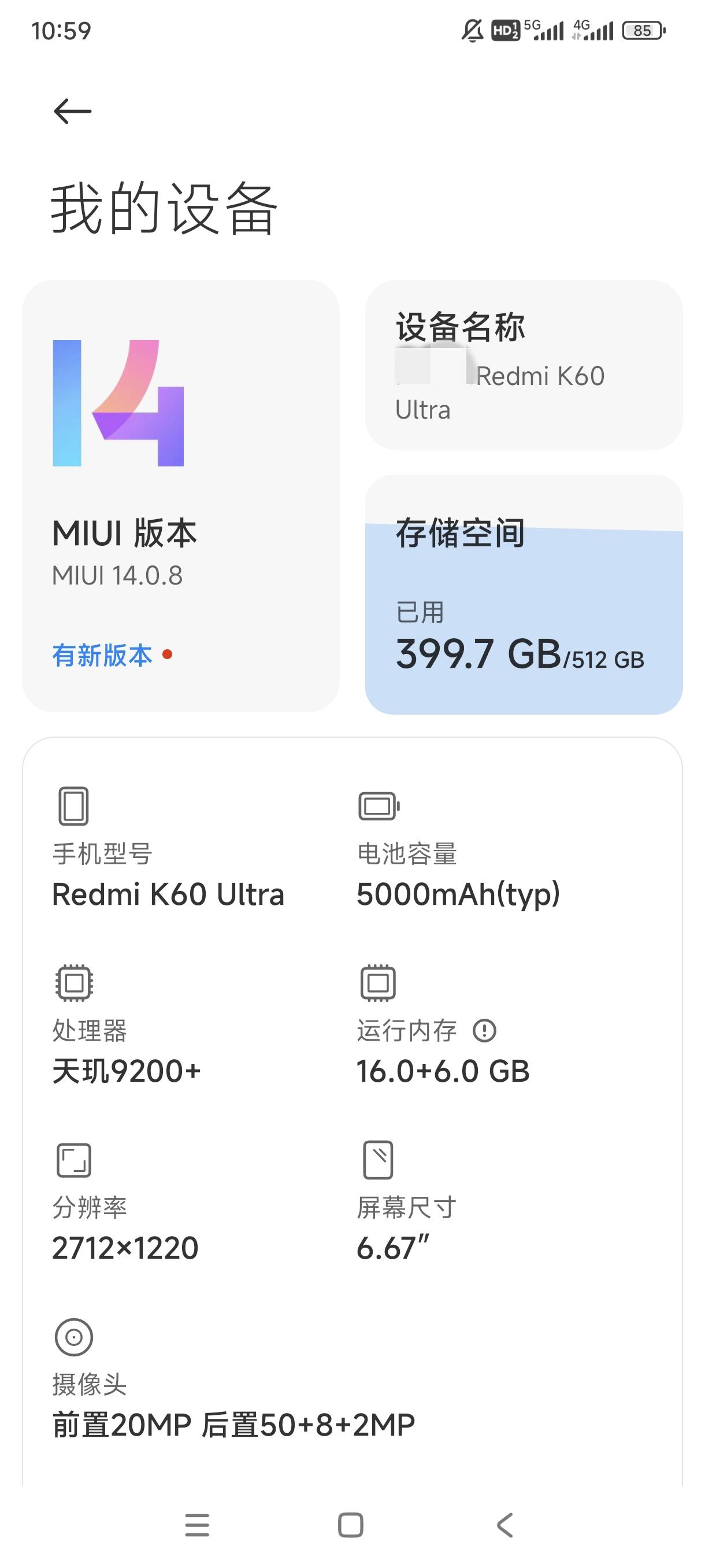
Task: Tap the RAM info circle icon
Action: coord(484,1030)
